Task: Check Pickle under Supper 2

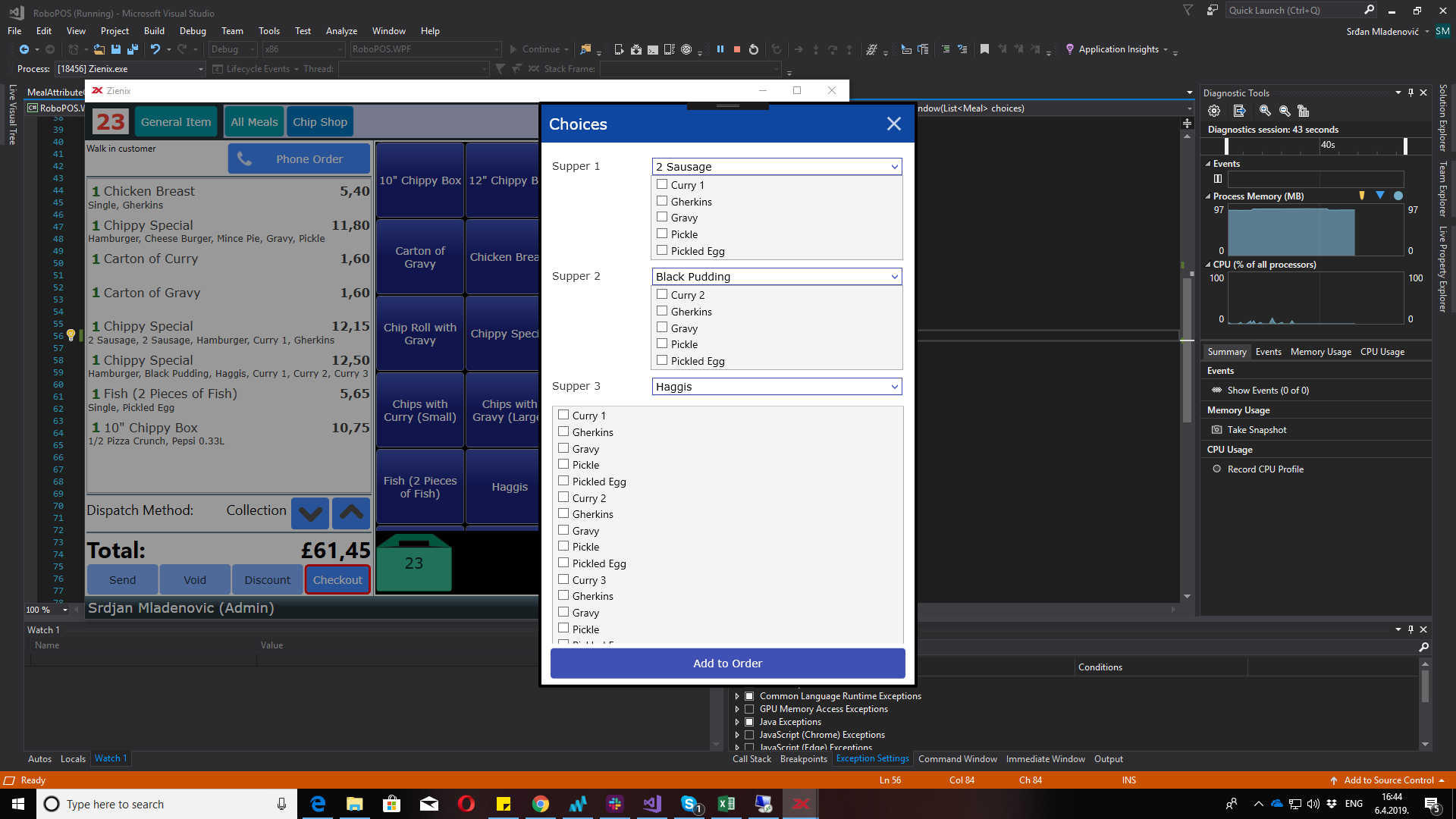Action: (x=662, y=344)
